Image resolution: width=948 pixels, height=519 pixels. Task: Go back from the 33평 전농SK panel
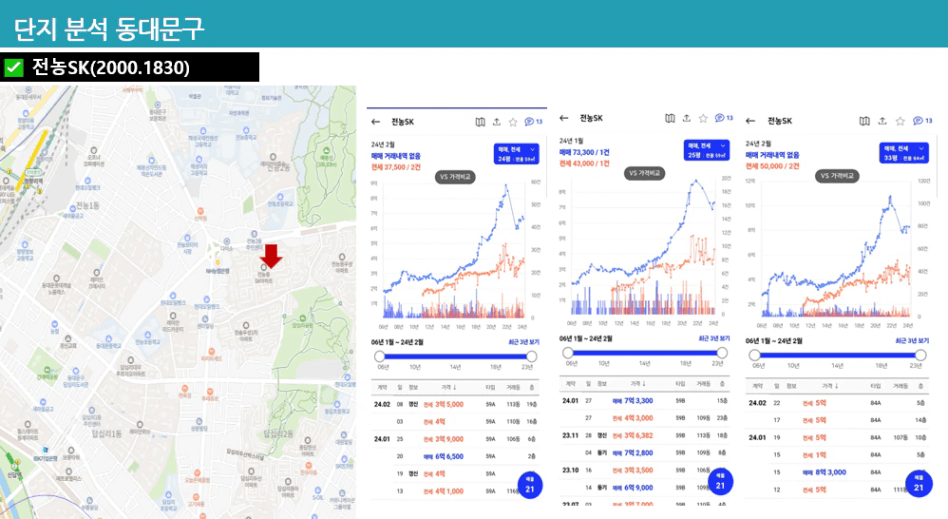tap(750, 121)
